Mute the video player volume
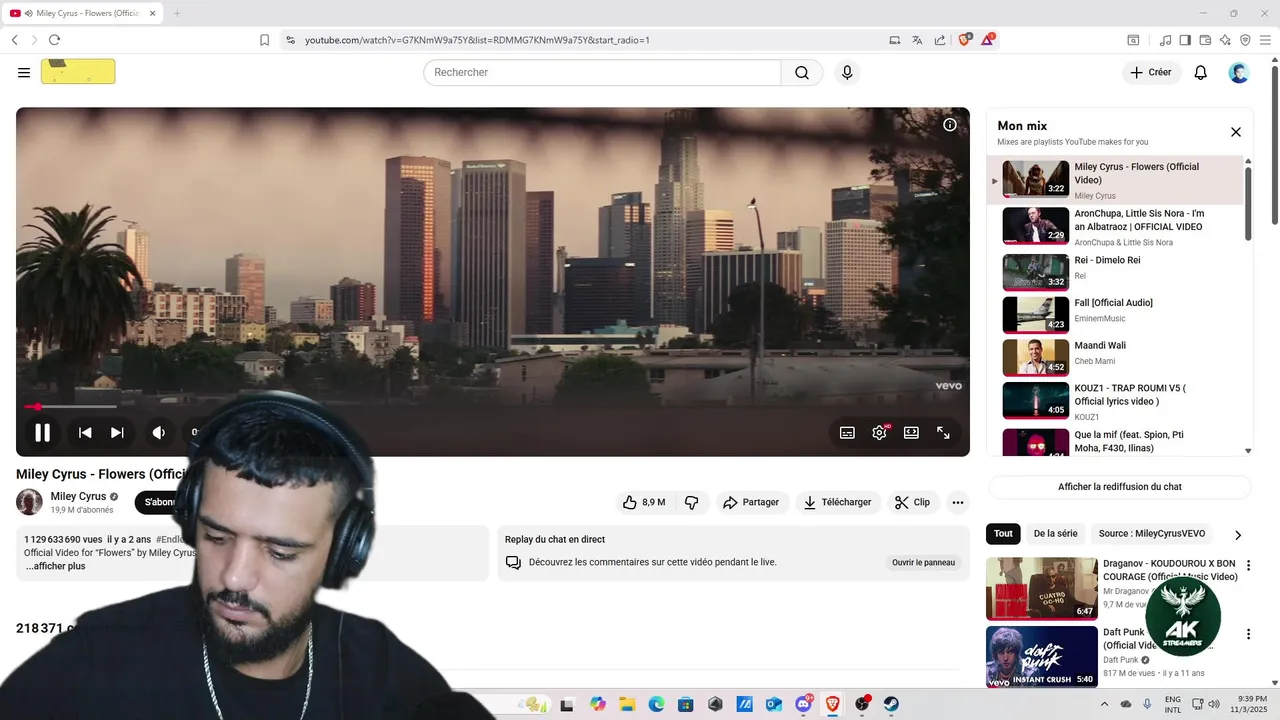Screen dimensions: 1280x720 [158, 433]
